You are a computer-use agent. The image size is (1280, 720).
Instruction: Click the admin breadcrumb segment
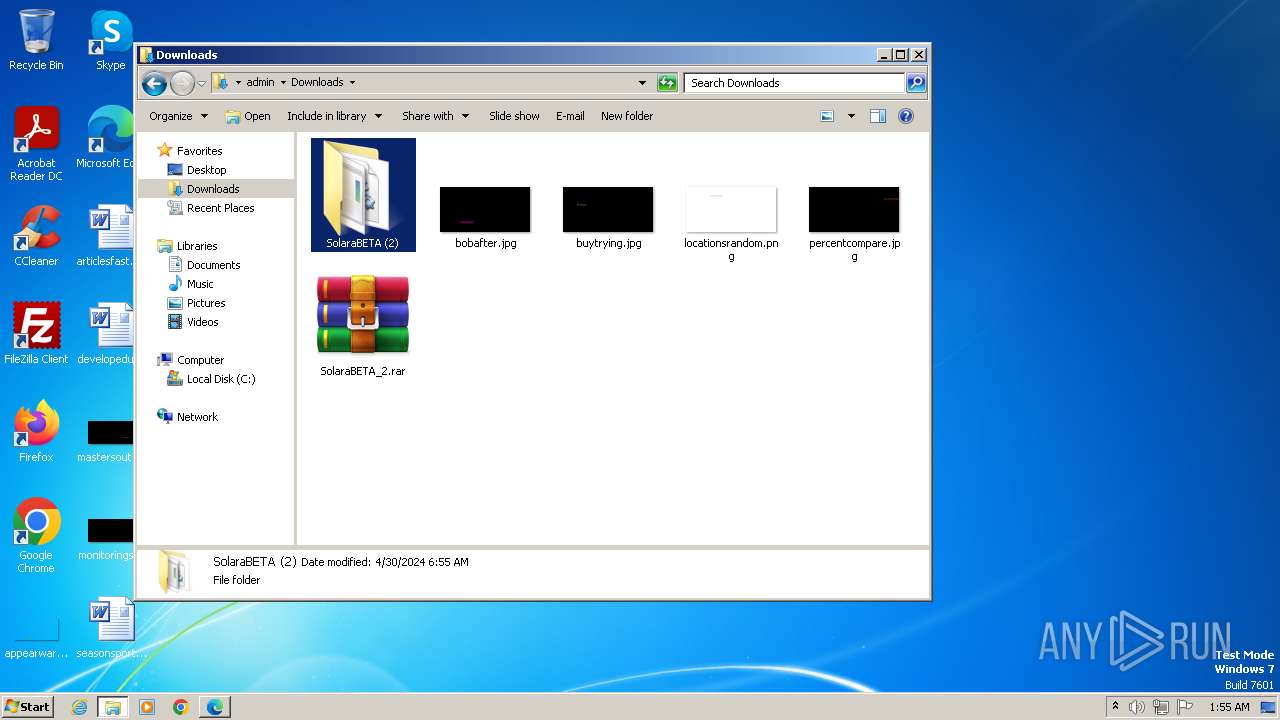260,83
